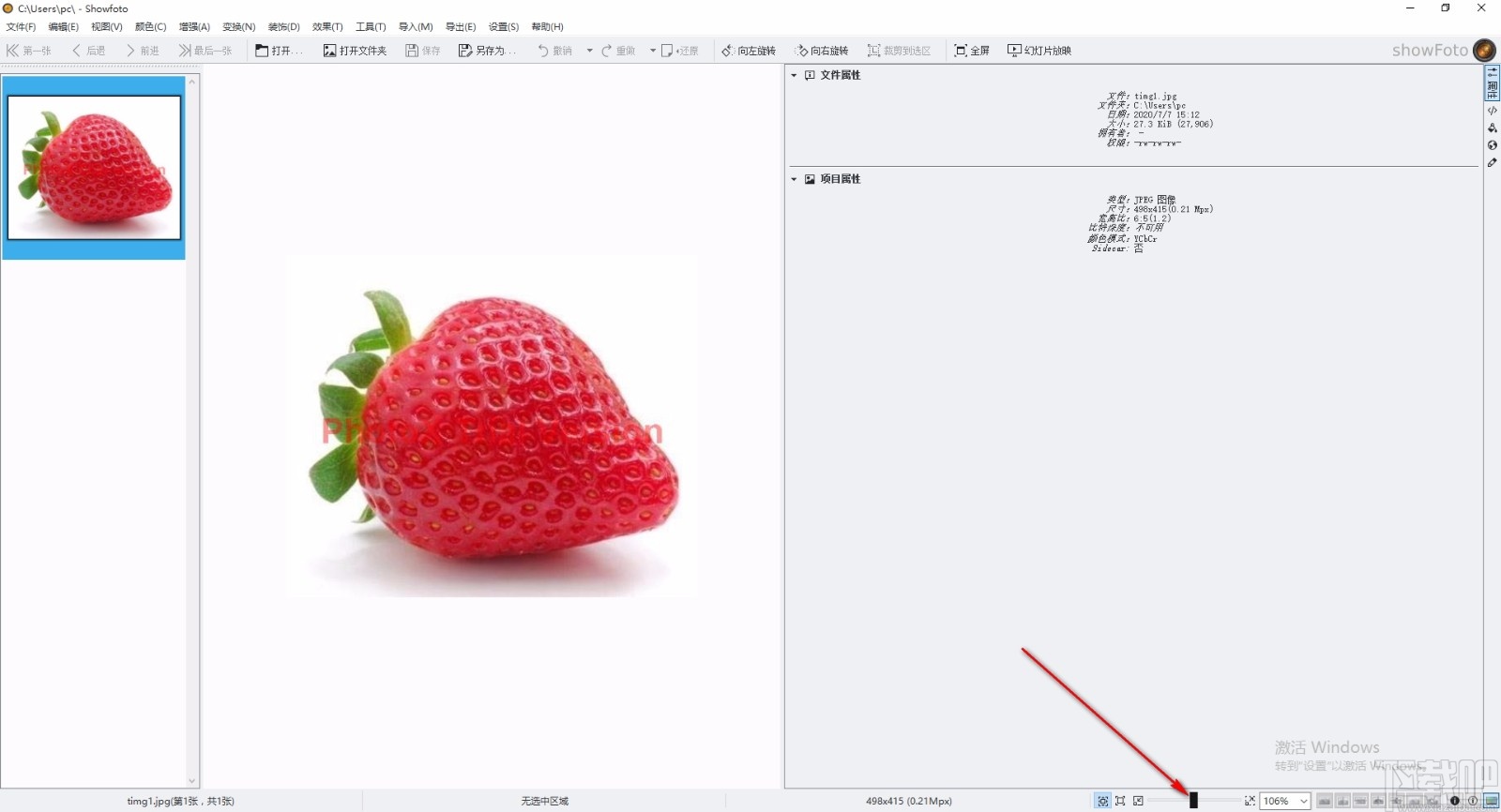This screenshot has width=1501, height=812.
Task: Enter fullscreen with 全屏 button
Action: [972, 51]
